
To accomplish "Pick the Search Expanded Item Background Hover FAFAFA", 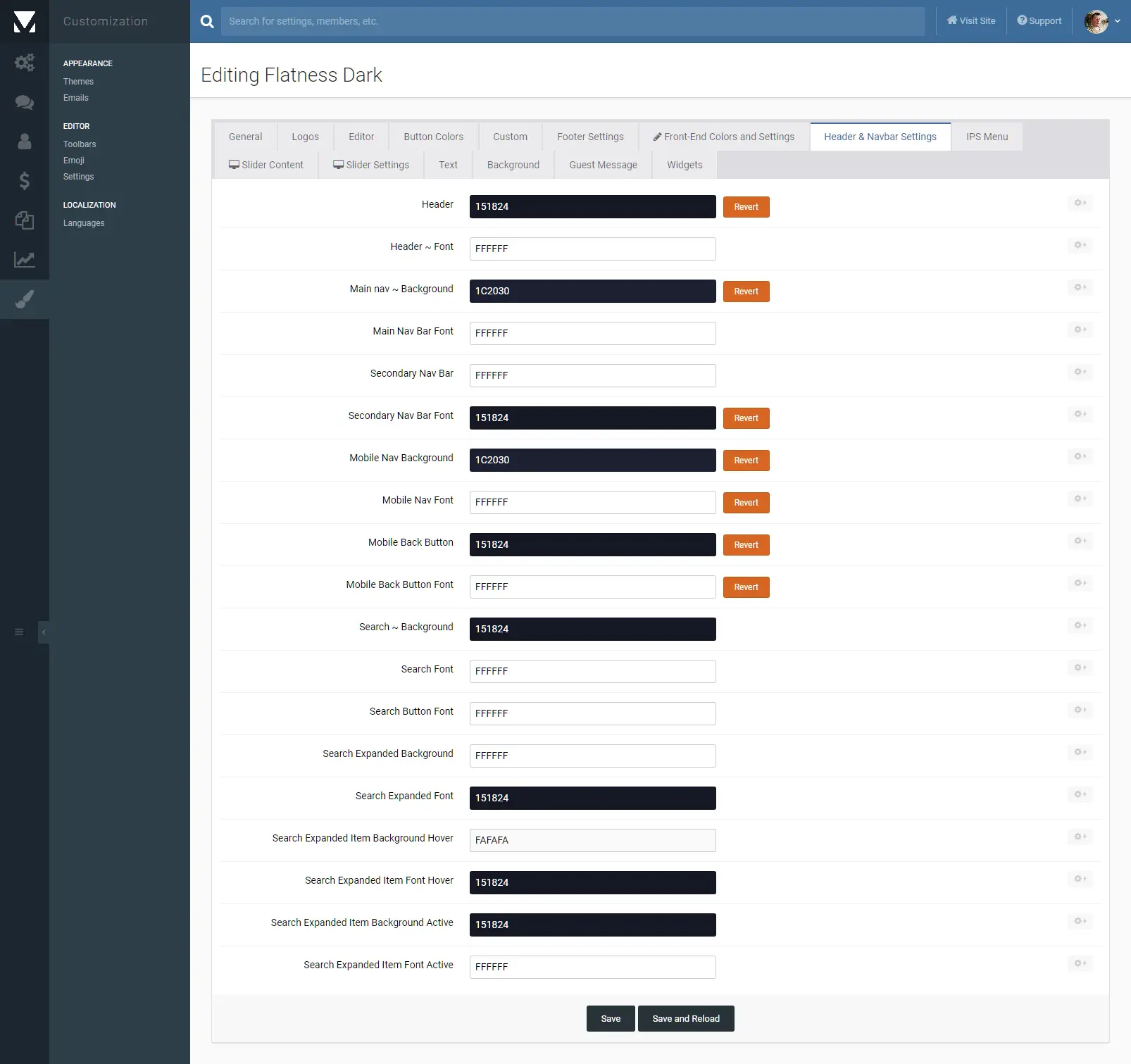I will [x=593, y=840].
